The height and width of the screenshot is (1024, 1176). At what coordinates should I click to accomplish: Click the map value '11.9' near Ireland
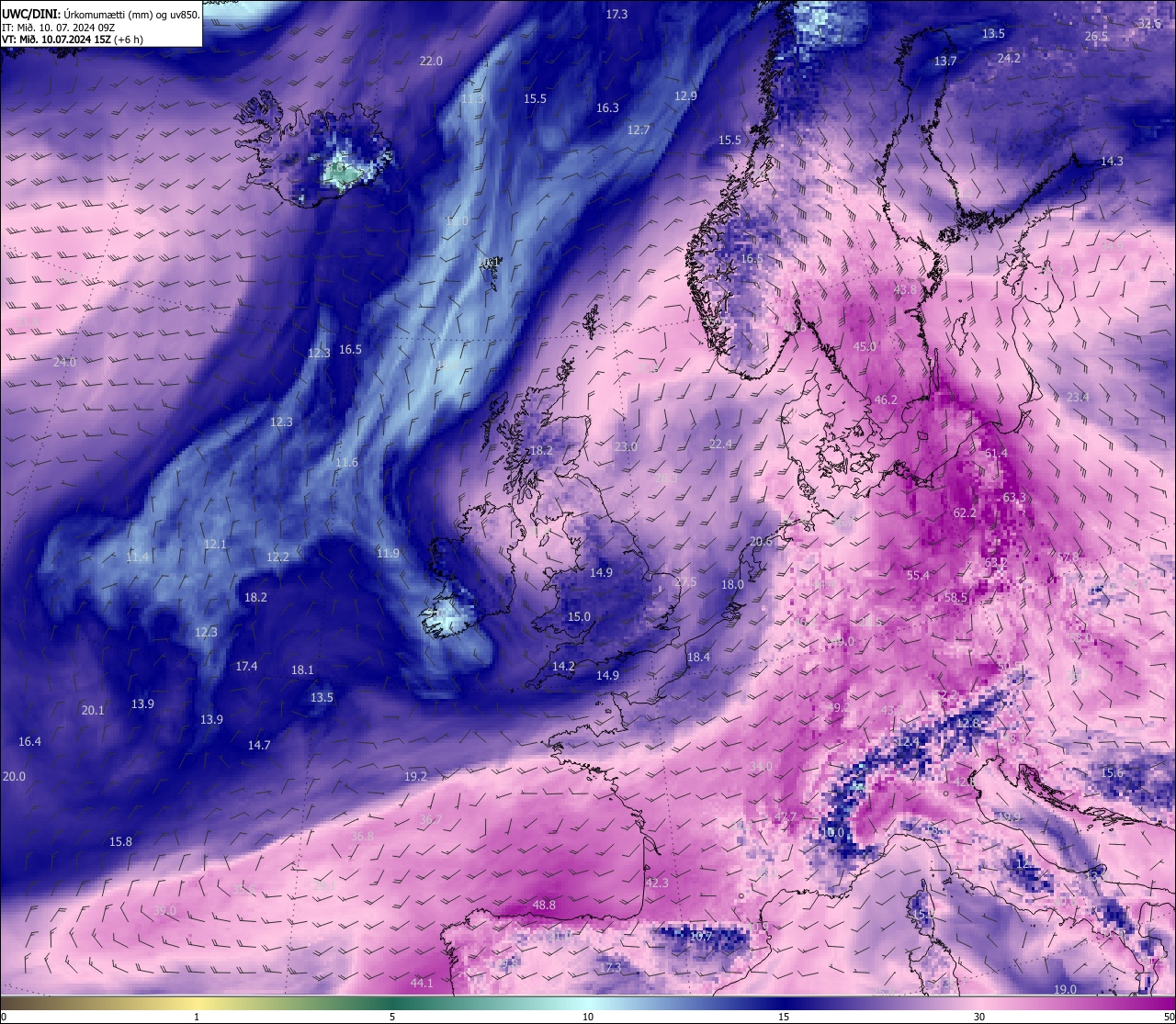(388, 554)
